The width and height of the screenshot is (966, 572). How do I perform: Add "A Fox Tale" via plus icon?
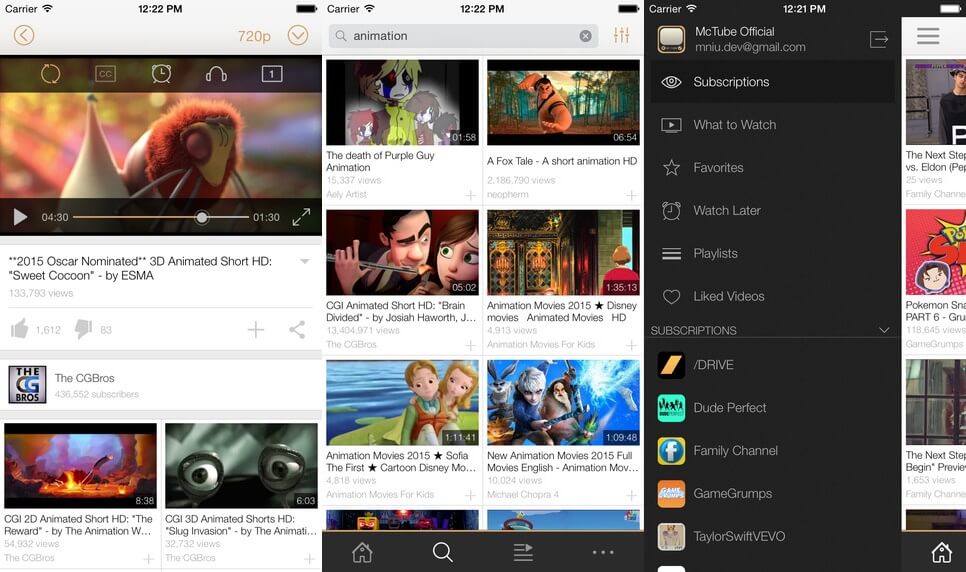pos(631,195)
